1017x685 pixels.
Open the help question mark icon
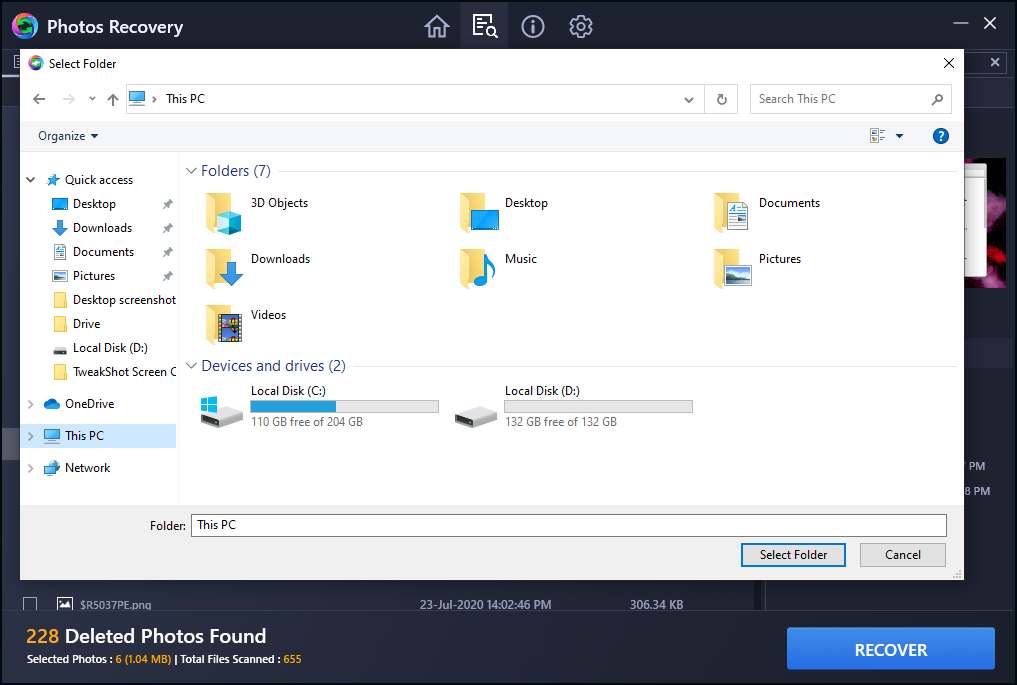pyautogui.click(x=940, y=136)
